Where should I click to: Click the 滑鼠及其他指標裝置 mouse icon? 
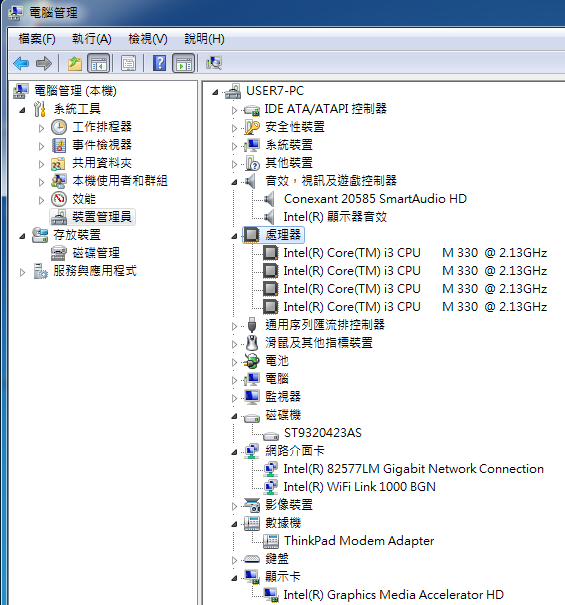point(252,343)
